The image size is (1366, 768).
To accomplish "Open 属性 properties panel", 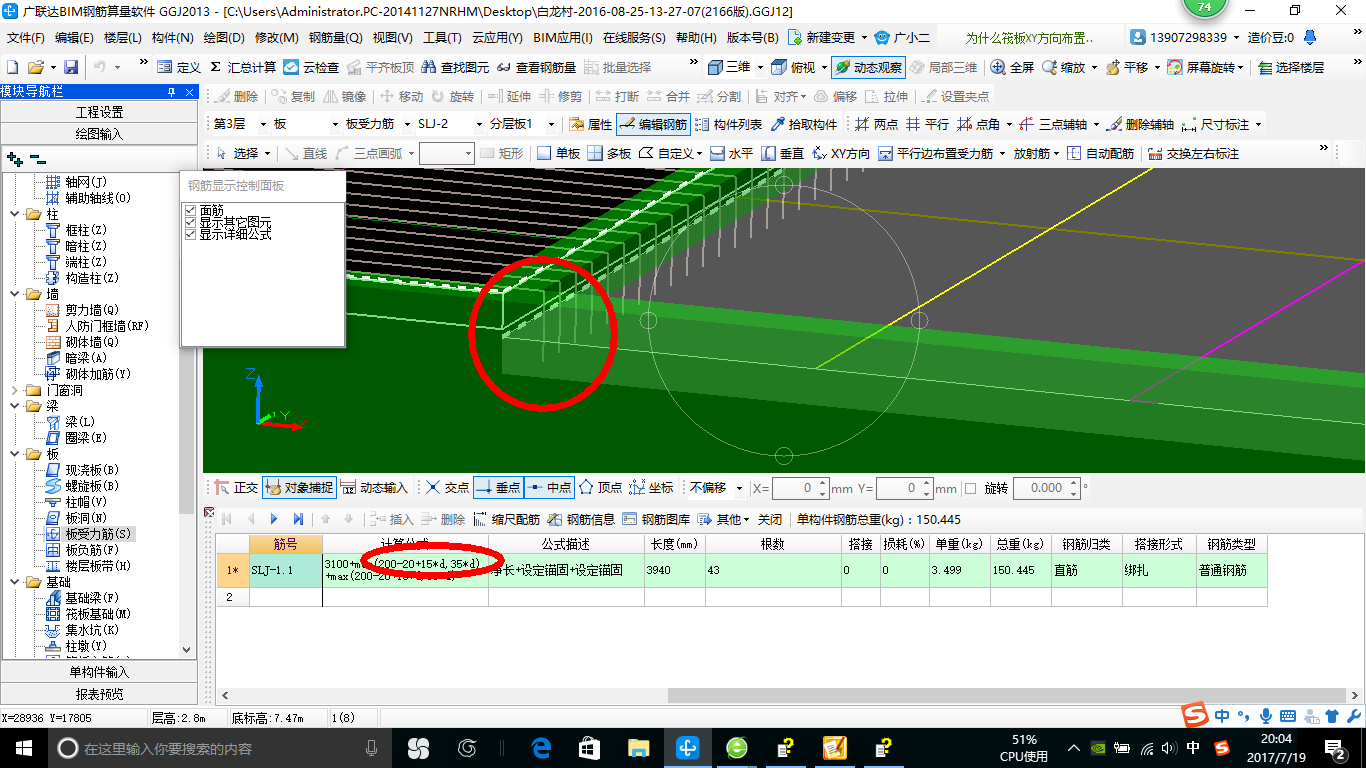I will [590, 124].
